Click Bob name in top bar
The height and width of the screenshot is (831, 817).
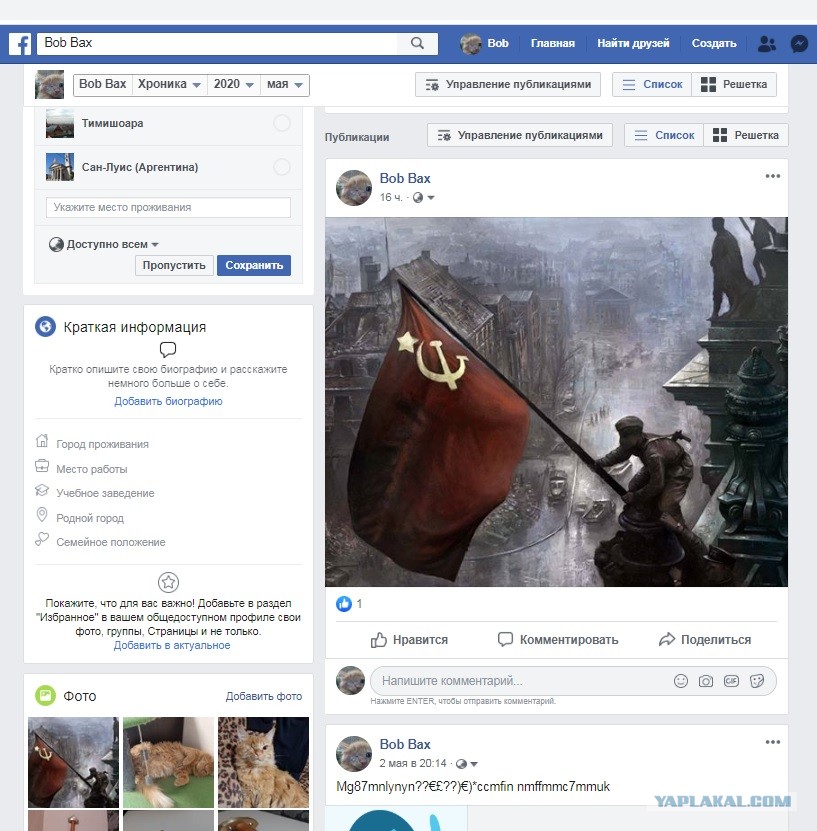pos(498,43)
